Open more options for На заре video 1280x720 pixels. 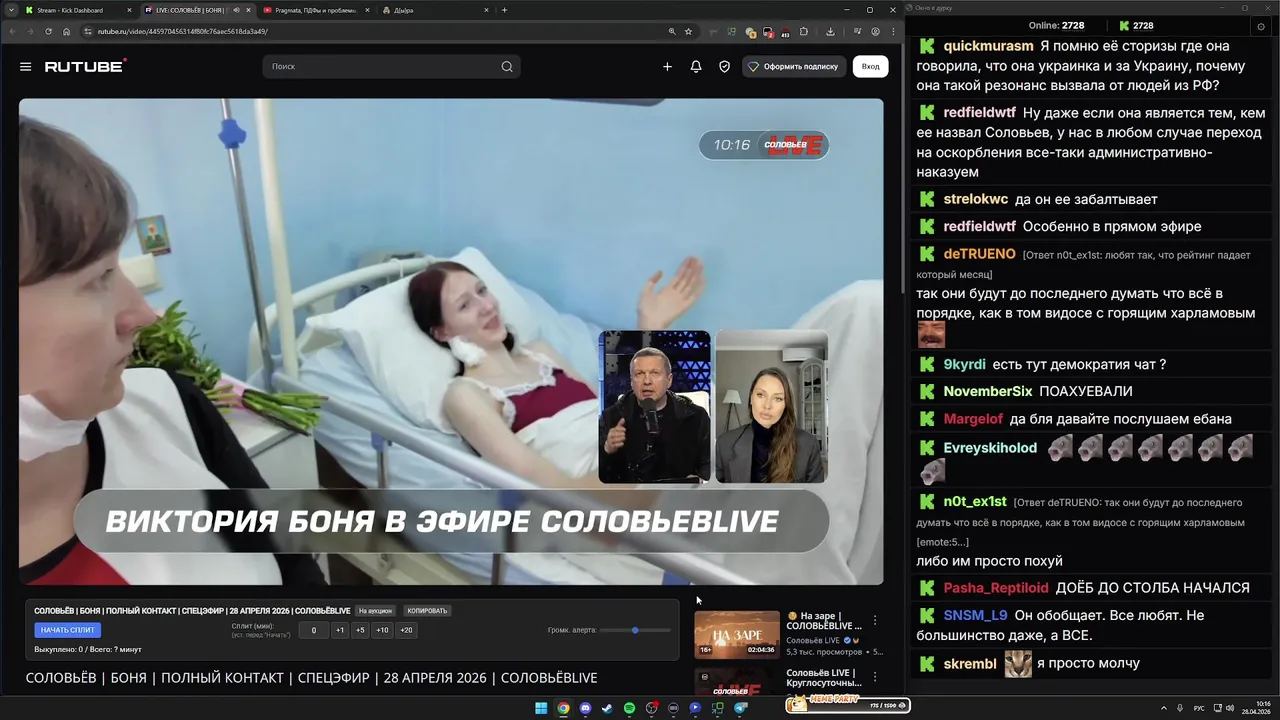pos(875,620)
